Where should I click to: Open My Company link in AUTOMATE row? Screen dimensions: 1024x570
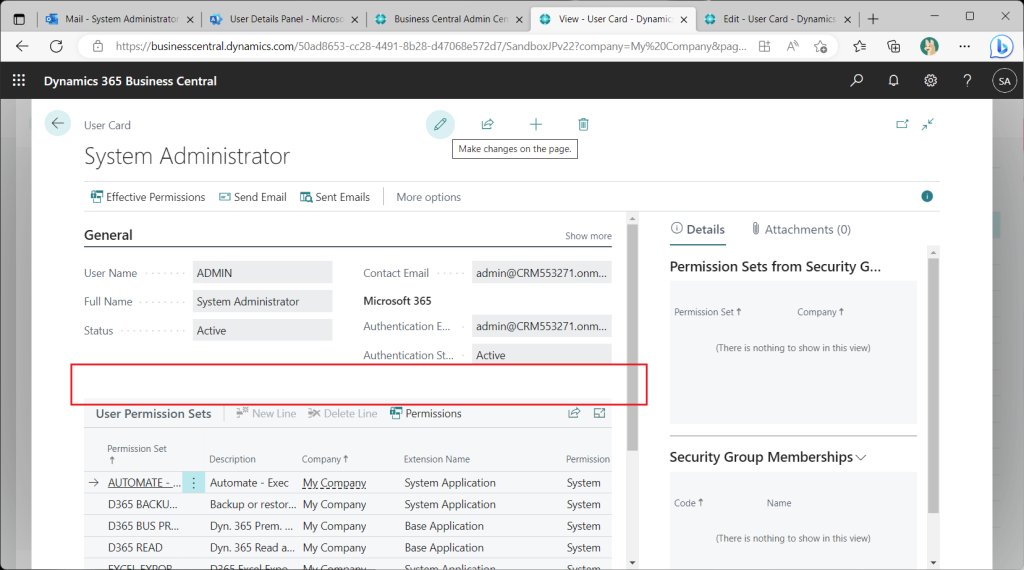click(334, 483)
